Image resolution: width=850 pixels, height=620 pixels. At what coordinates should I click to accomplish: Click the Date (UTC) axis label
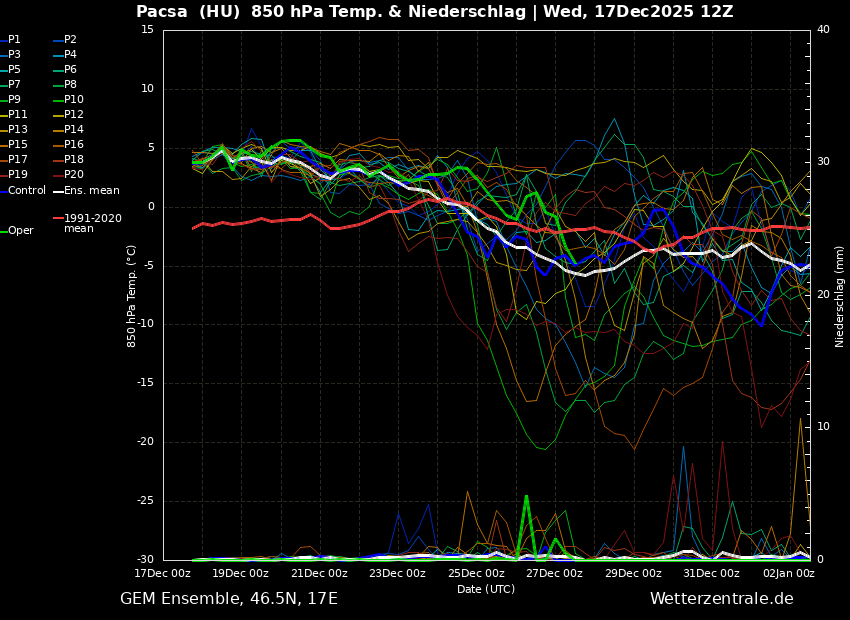click(x=486, y=590)
